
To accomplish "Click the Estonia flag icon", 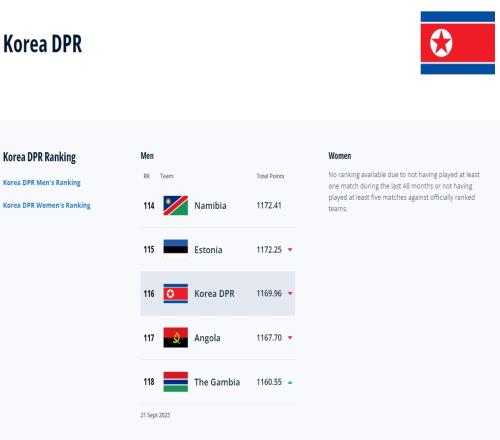I will (176, 249).
